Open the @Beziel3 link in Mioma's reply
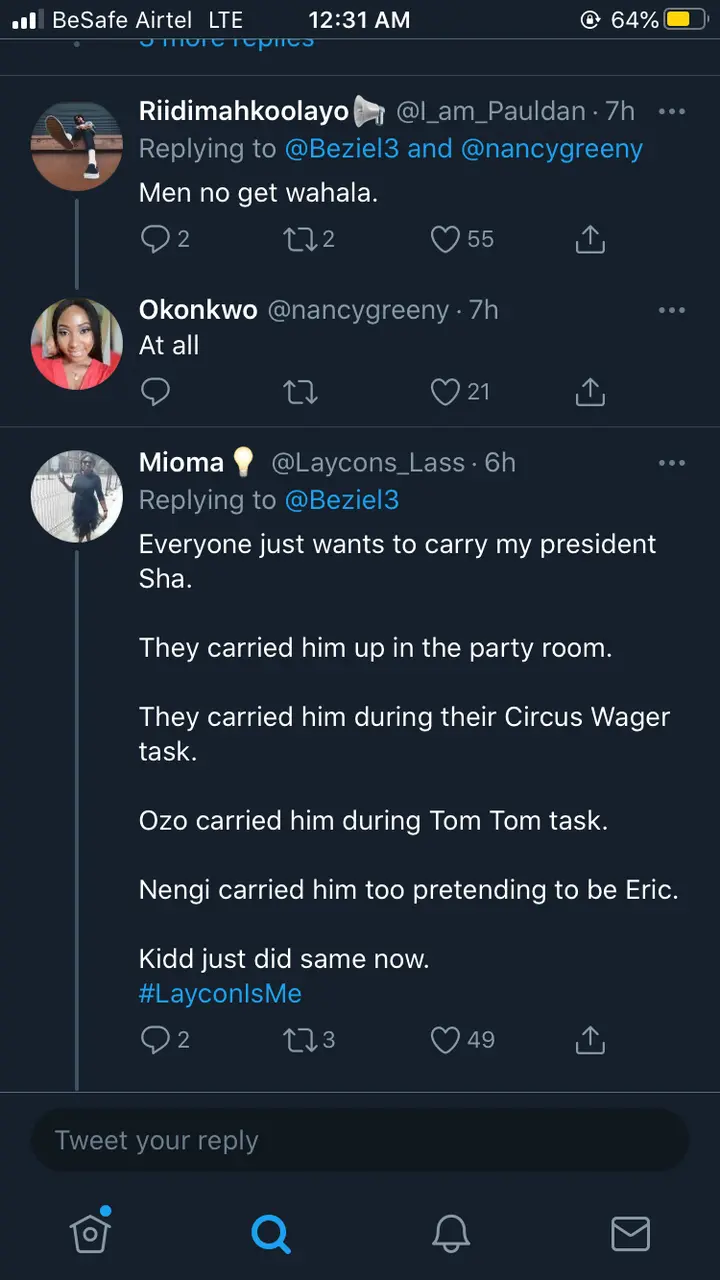 coord(342,500)
